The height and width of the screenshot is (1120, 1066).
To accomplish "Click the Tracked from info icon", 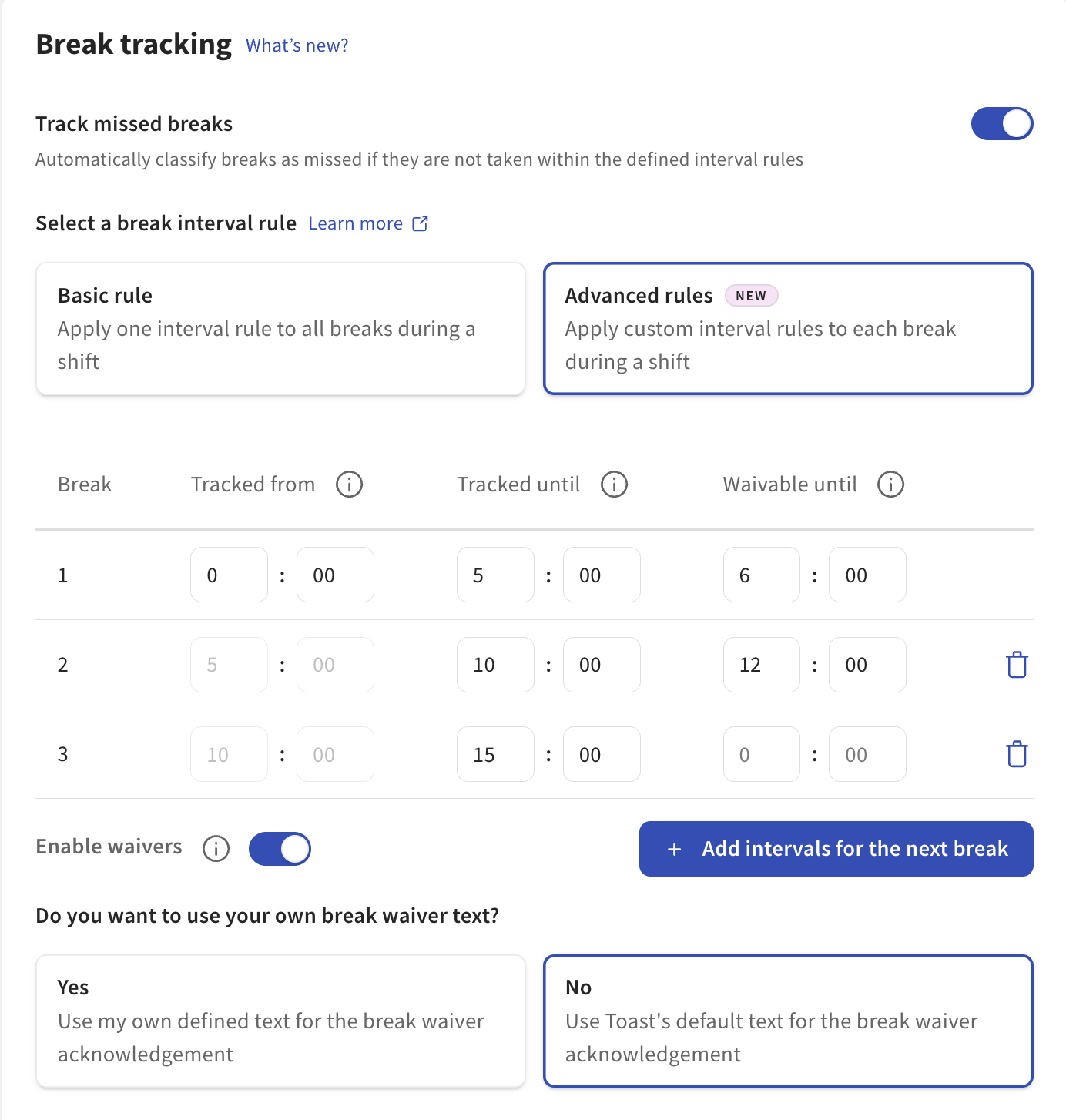I will [x=349, y=485].
